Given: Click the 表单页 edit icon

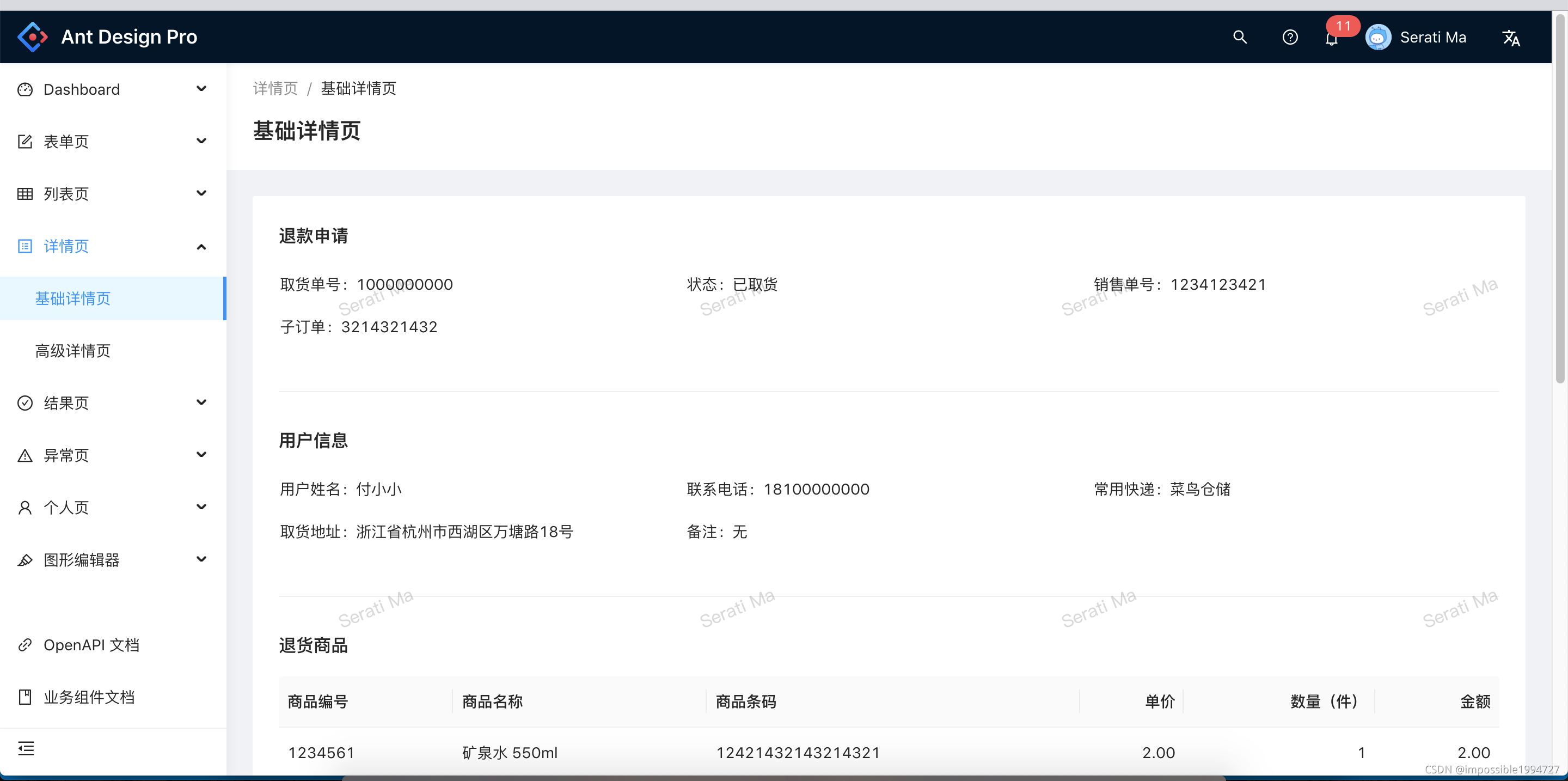Looking at the screenshot, I should coord(25,141).
